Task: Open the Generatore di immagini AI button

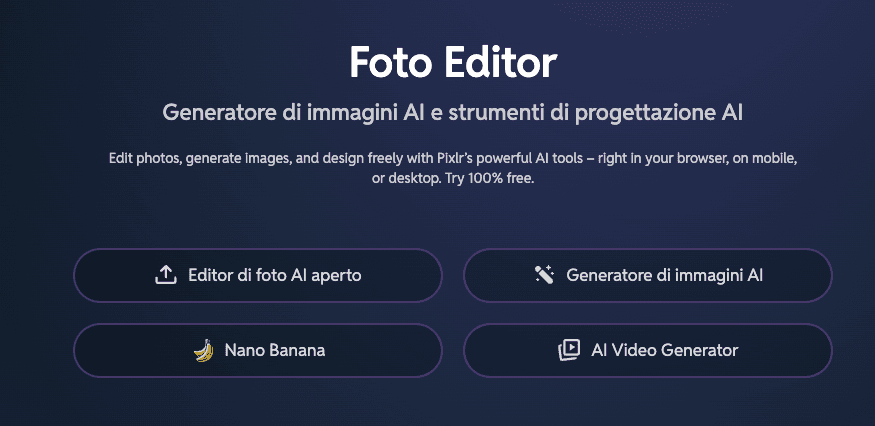Action: [x=647, y=275]
